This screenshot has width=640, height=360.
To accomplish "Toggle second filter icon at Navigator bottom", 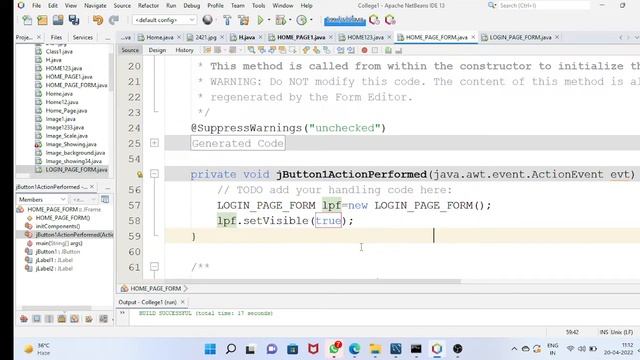I will click(x=37, y=319).
